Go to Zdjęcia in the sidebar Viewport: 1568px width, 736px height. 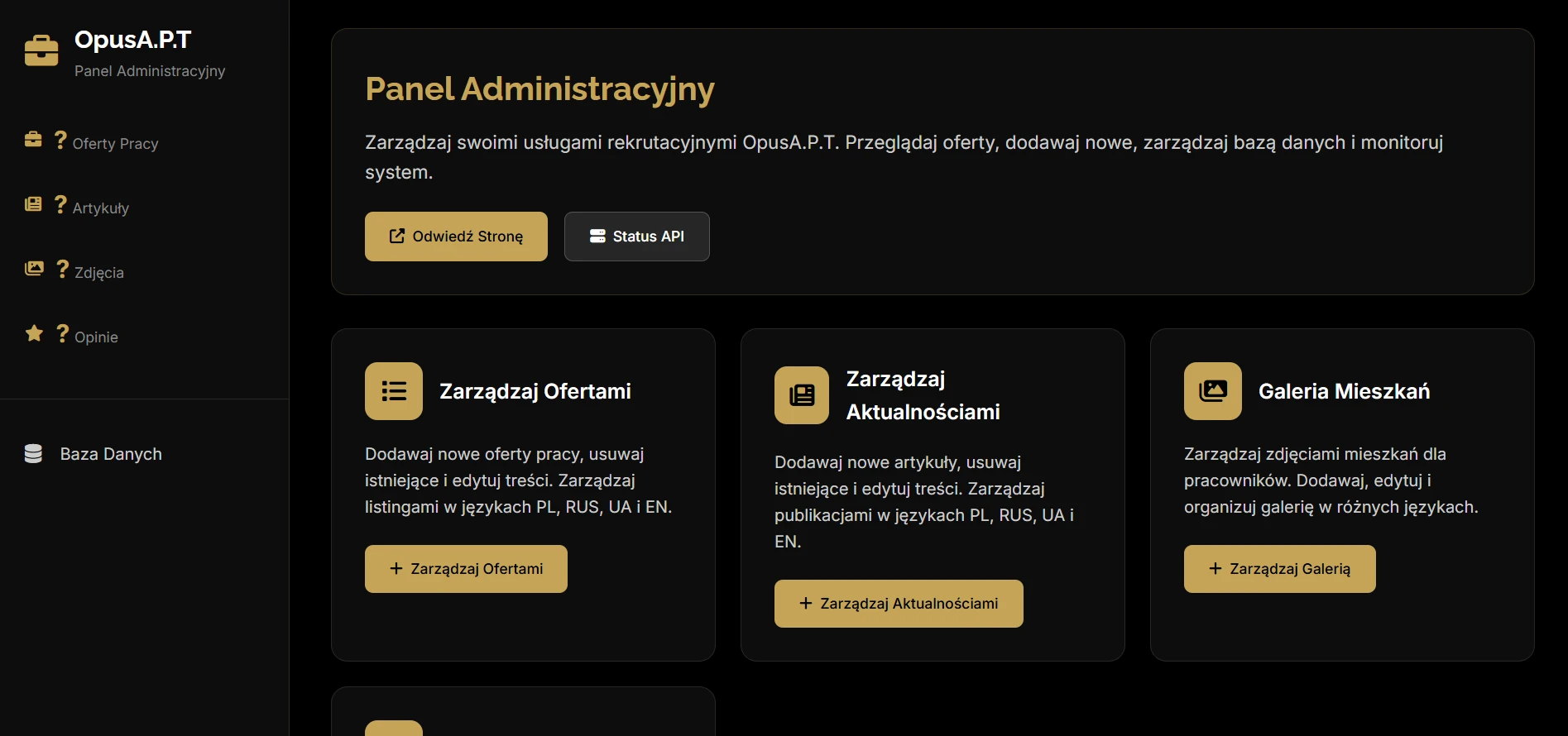(x=98, y=271)
